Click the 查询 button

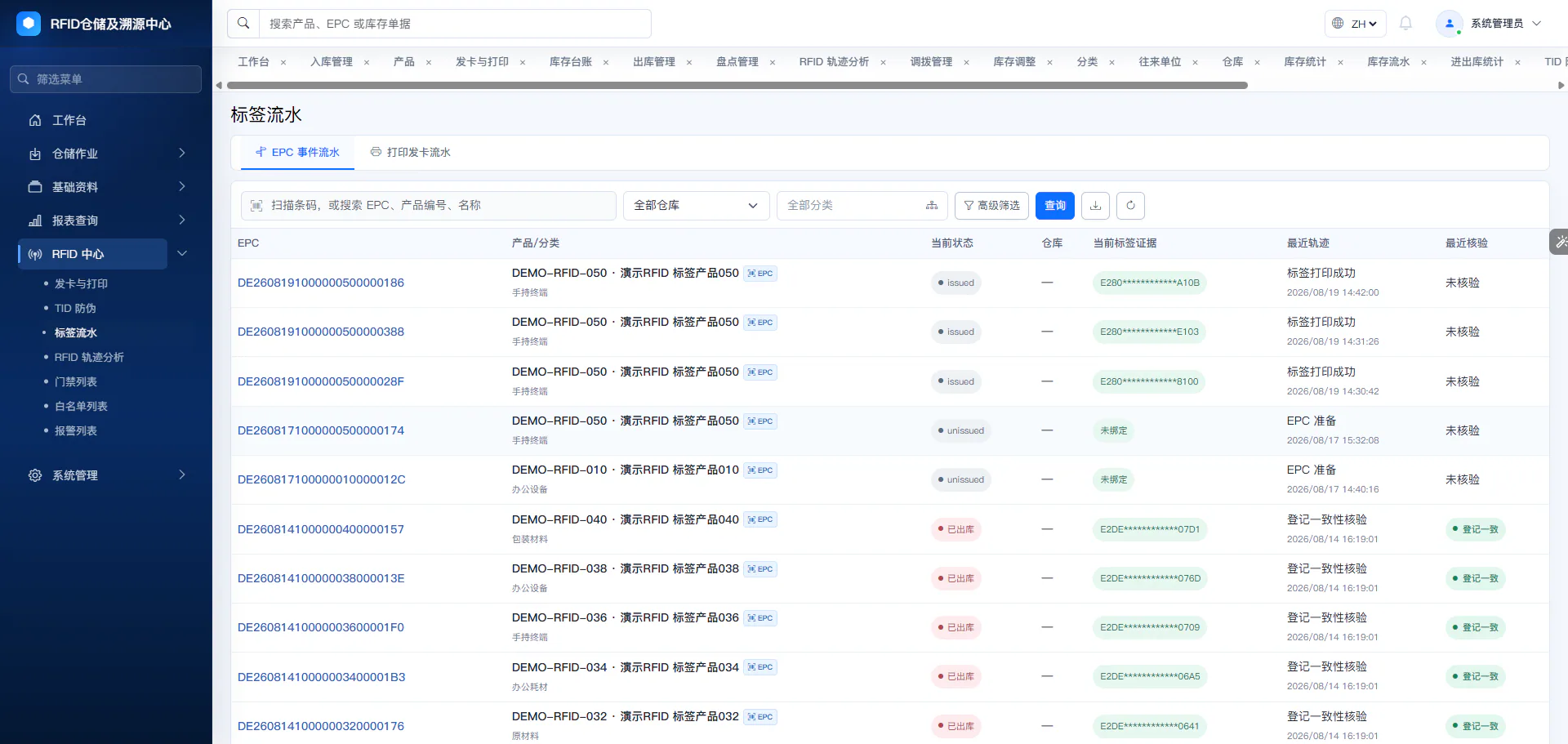point(1055,206)
